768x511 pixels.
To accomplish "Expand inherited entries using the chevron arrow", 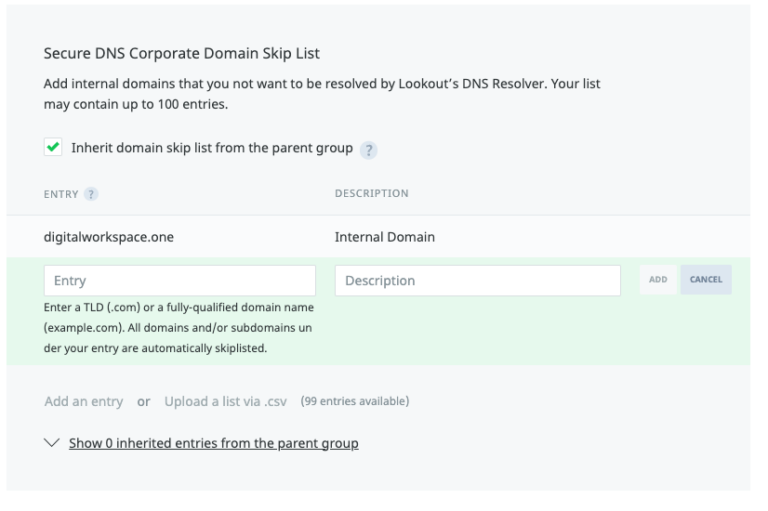I will (x=52, y=443).
